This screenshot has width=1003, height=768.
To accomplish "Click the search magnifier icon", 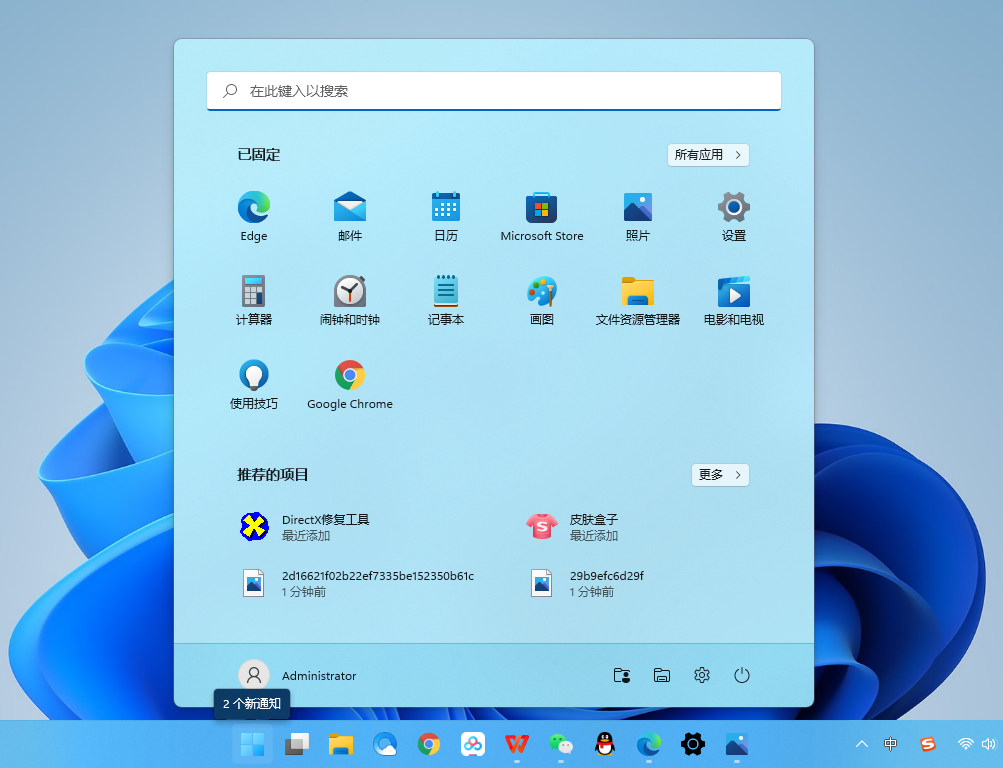I will click(x=230, y=91).
